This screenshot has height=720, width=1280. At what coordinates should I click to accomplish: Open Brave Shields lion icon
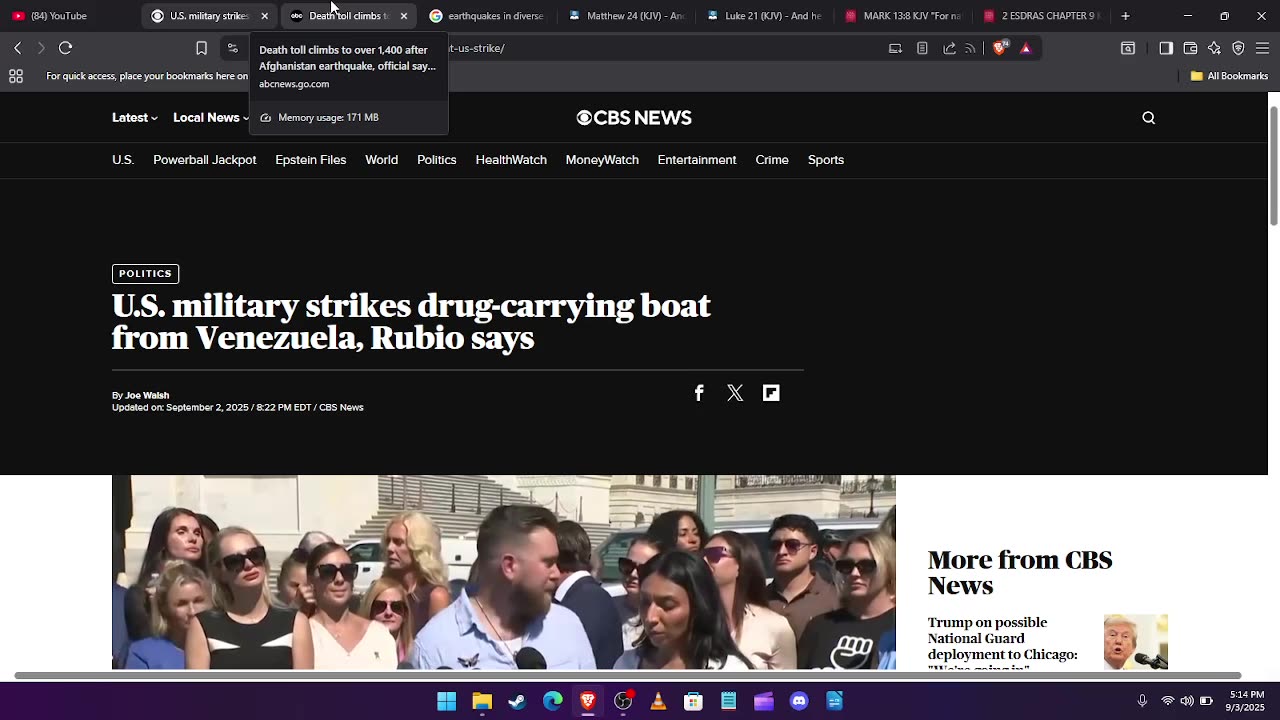999,48
